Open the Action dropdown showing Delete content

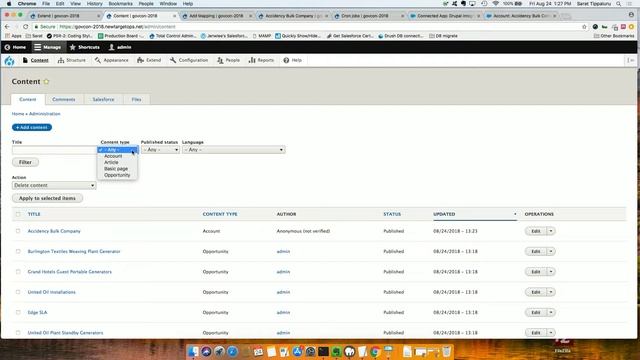tap(54, 185)
